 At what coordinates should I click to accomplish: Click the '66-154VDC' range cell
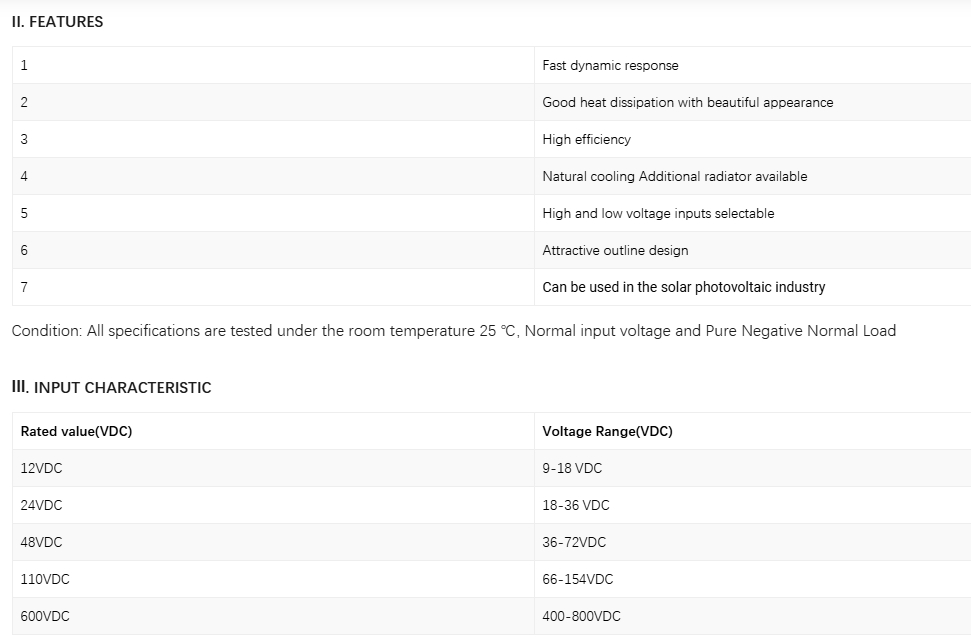click(x=752, y=580)
